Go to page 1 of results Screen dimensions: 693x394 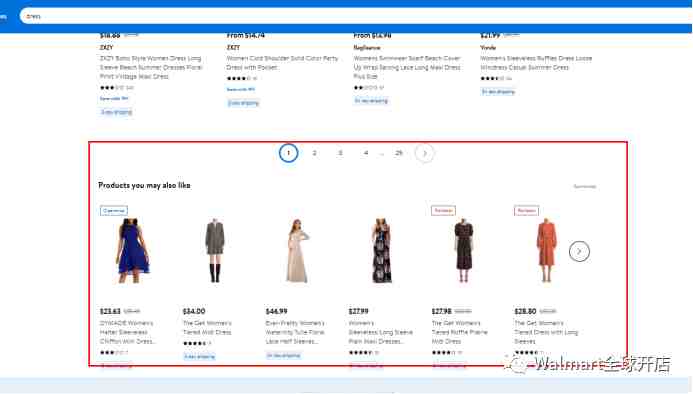coord(289,153)
